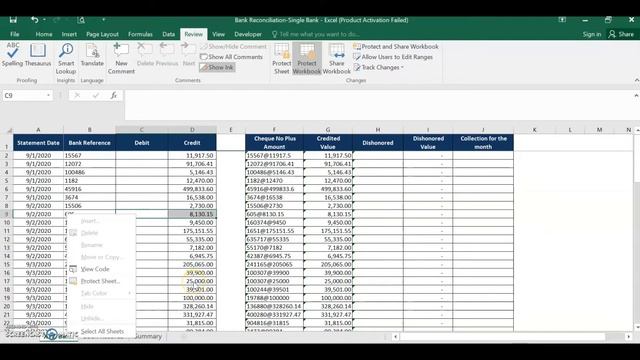The image size is (640, 360).
Task: Click Protect Sheet in ribbon
Action: click(282, 59)
